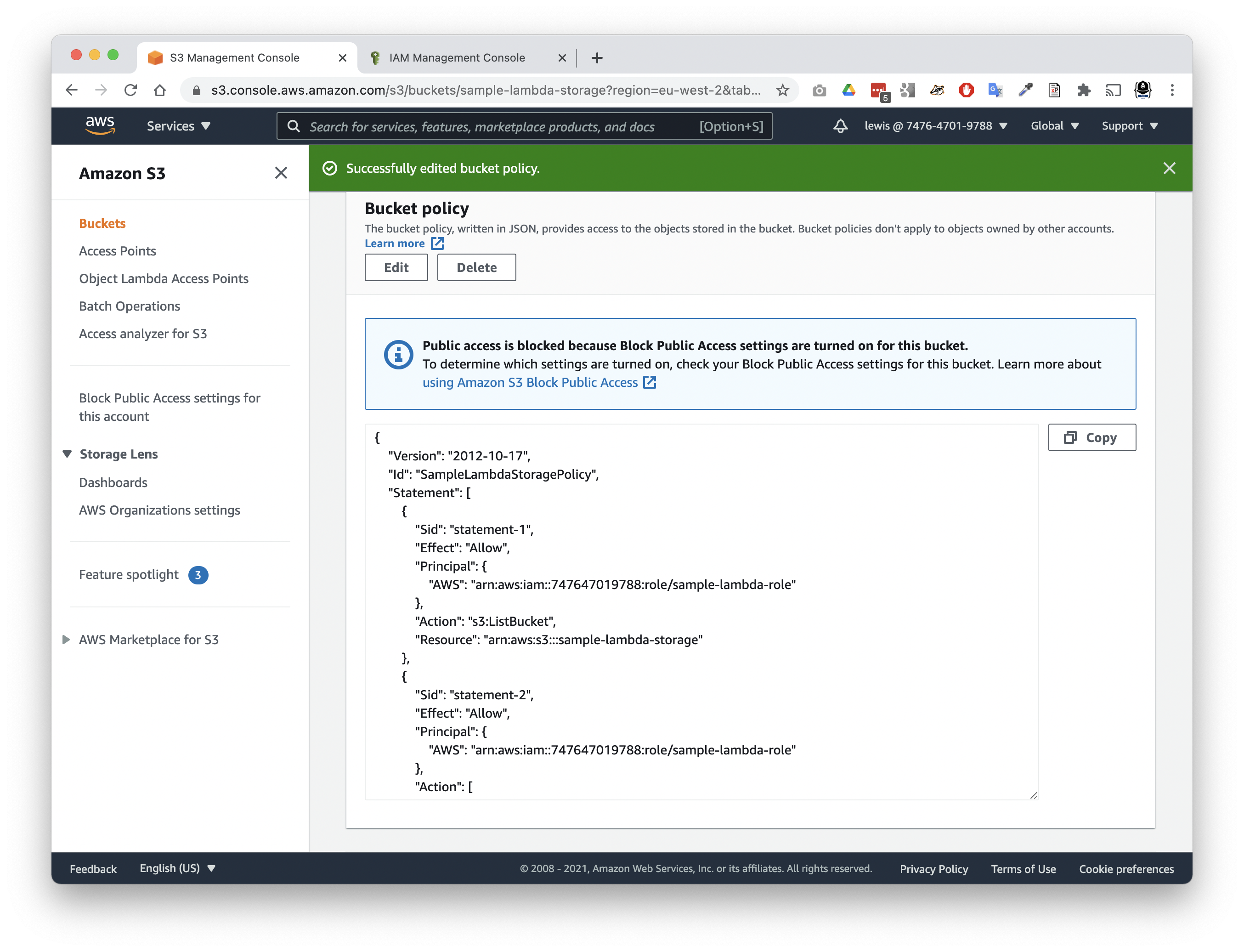
Task: Open the Chrome extensions puzzle menu
Action: click(x=1084, y=90)
